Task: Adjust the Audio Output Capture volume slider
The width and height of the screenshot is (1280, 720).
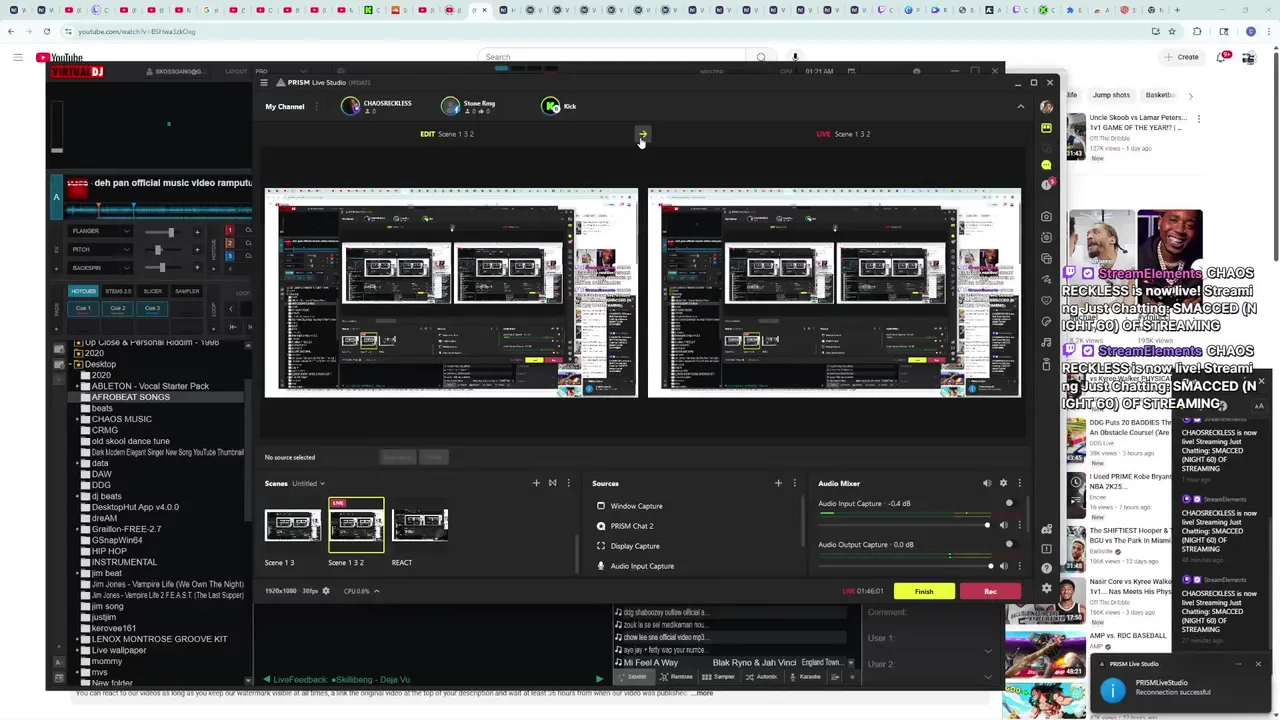Action: click(906, 566)
